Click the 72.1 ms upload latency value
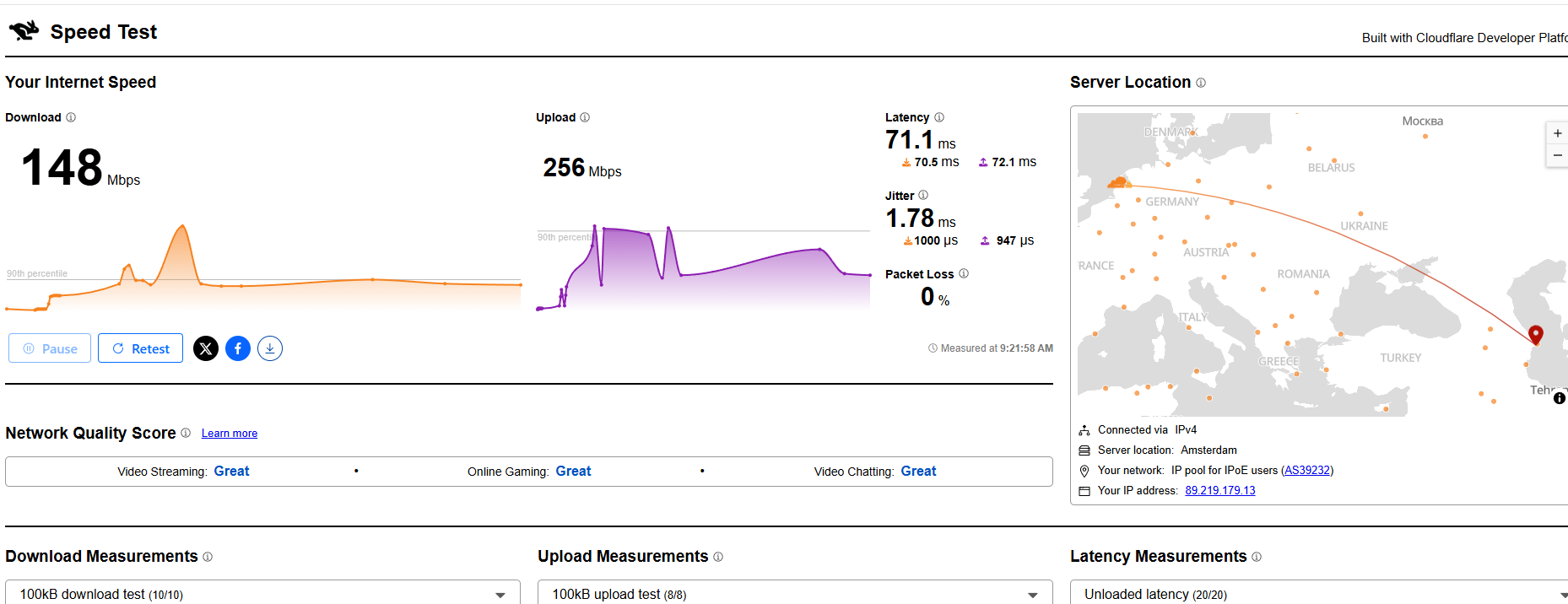 pyautogui.click(x=1008, y=162)
